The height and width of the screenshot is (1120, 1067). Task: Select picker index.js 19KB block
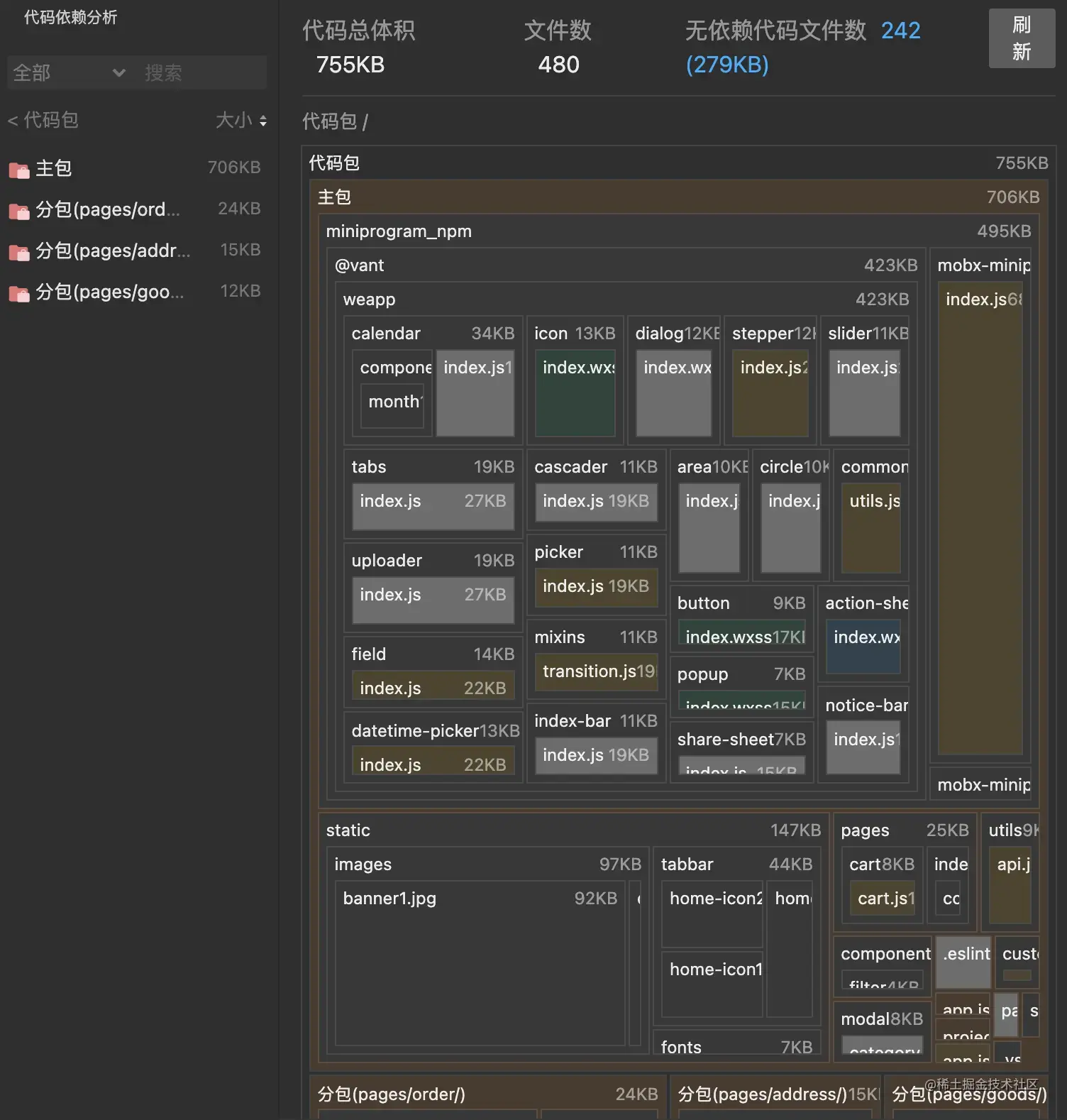[x=596, y=588]
